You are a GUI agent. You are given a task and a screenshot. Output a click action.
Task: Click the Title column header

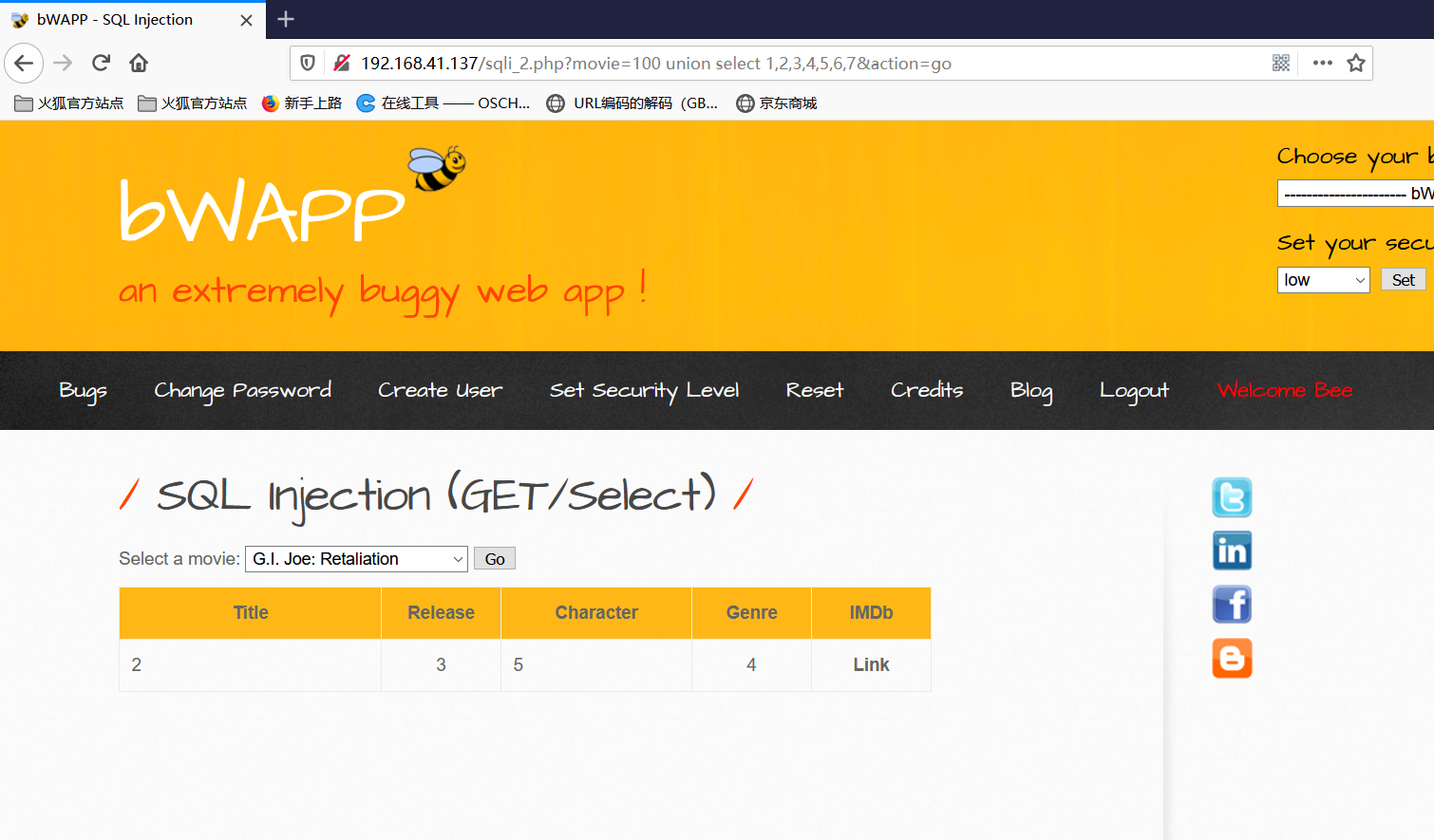[251, 613]
